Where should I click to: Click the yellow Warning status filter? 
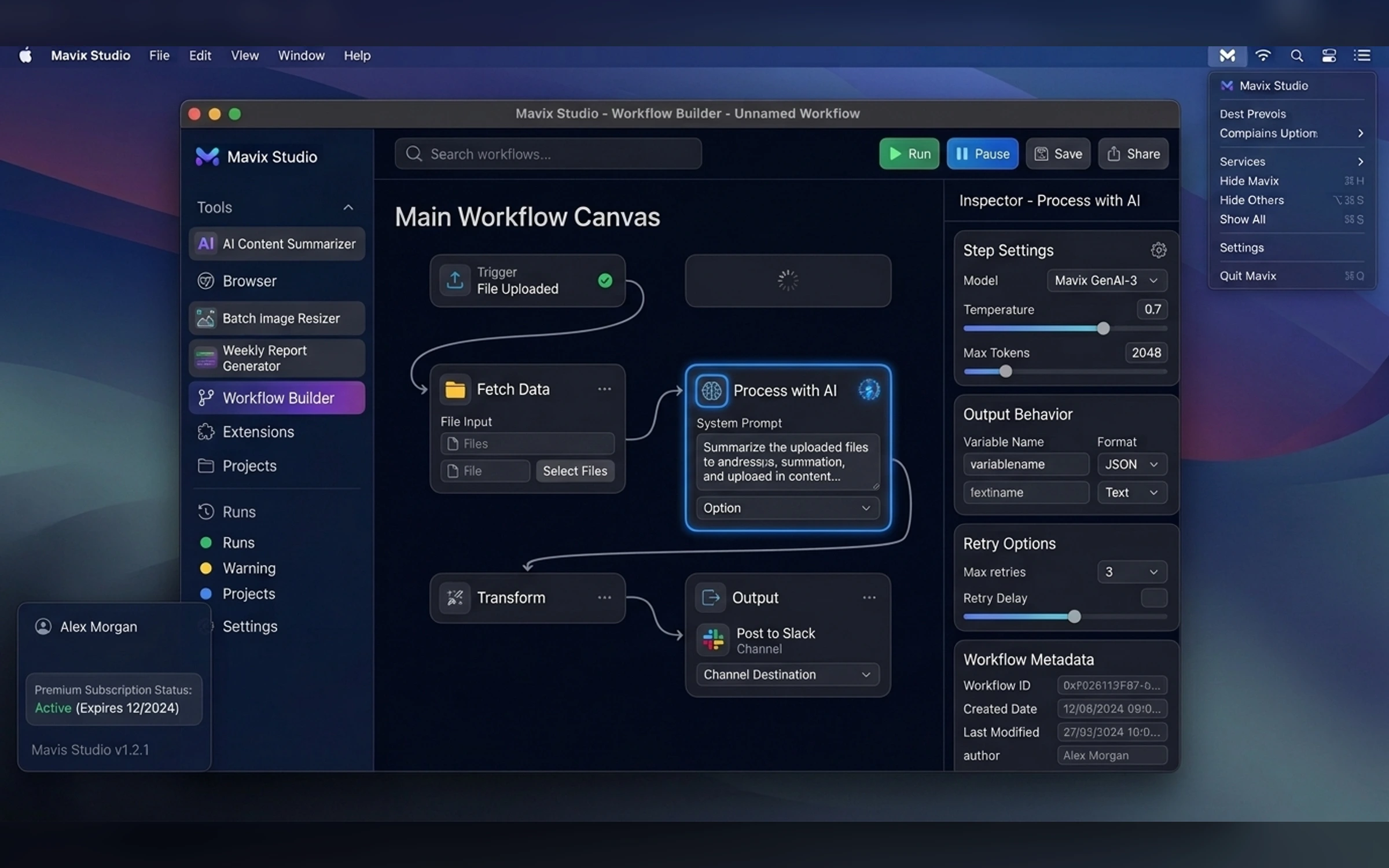[237, 568]
